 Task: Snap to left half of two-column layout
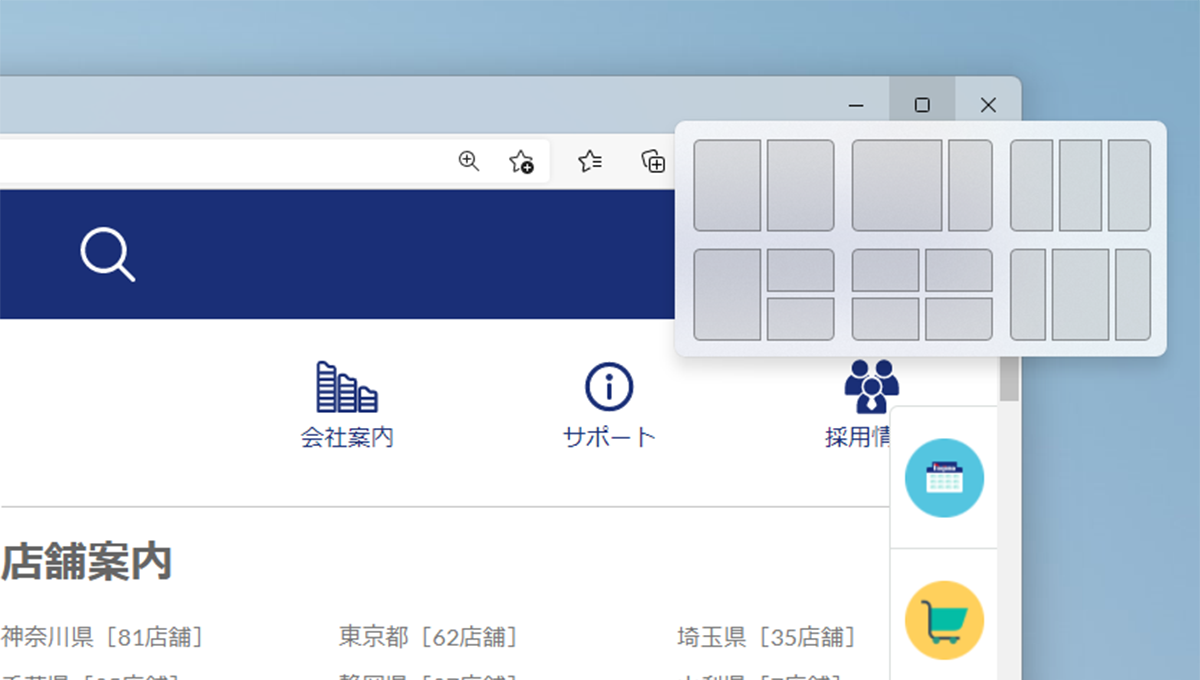728,185
